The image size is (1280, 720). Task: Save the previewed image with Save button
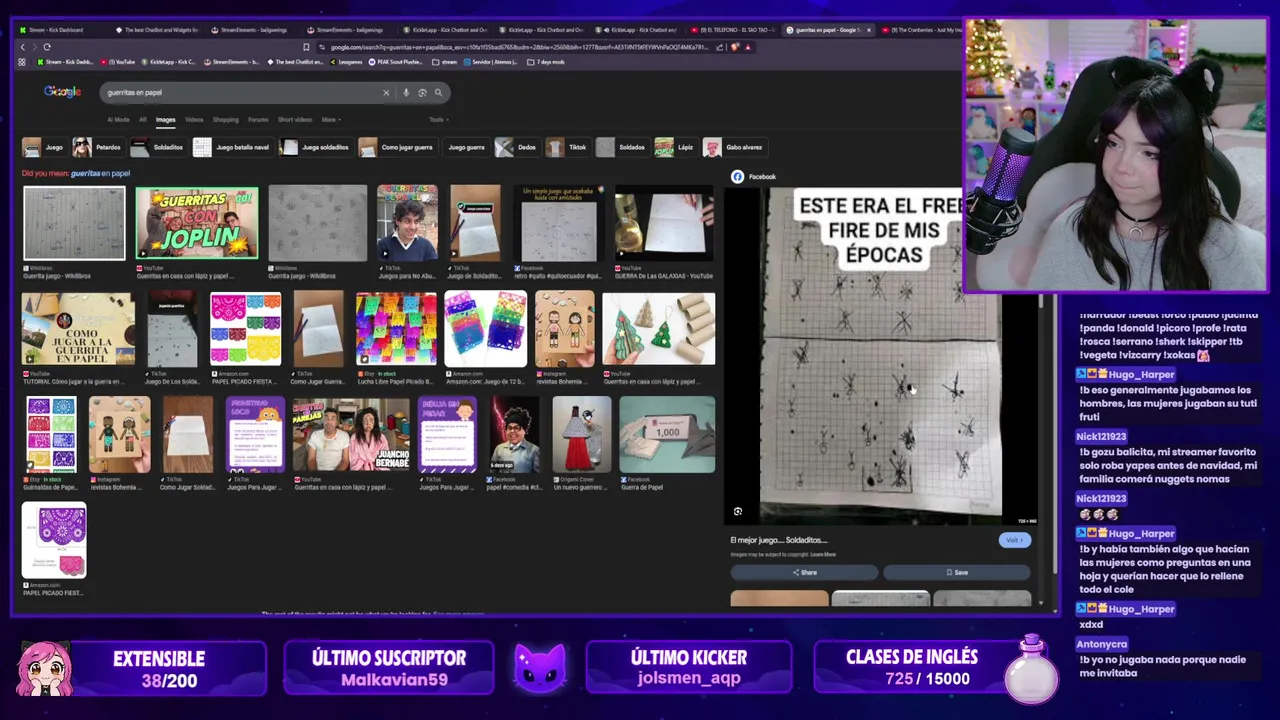[x=957, y=573]
